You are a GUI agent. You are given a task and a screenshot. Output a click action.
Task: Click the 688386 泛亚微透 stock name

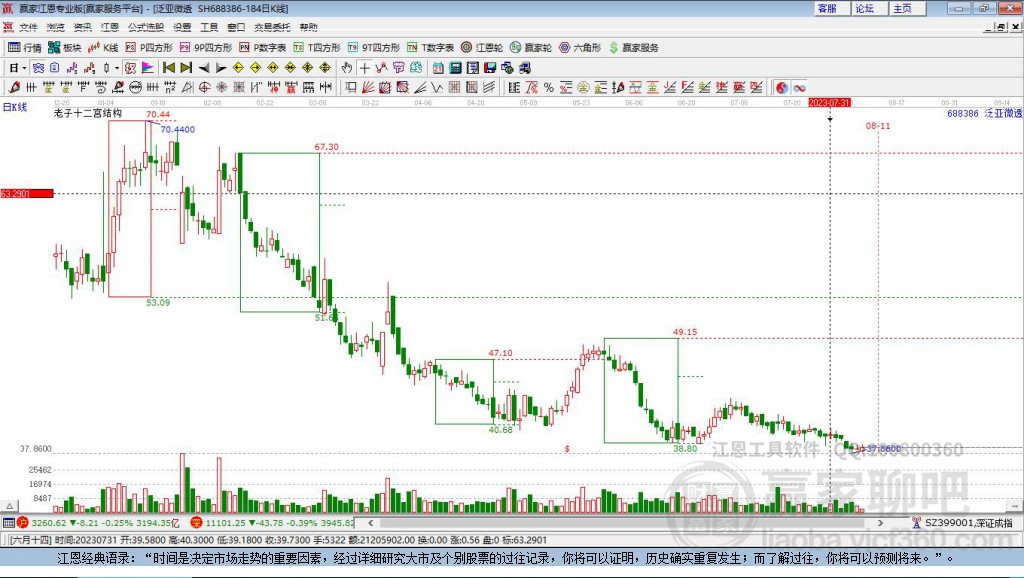pos(984,114)
